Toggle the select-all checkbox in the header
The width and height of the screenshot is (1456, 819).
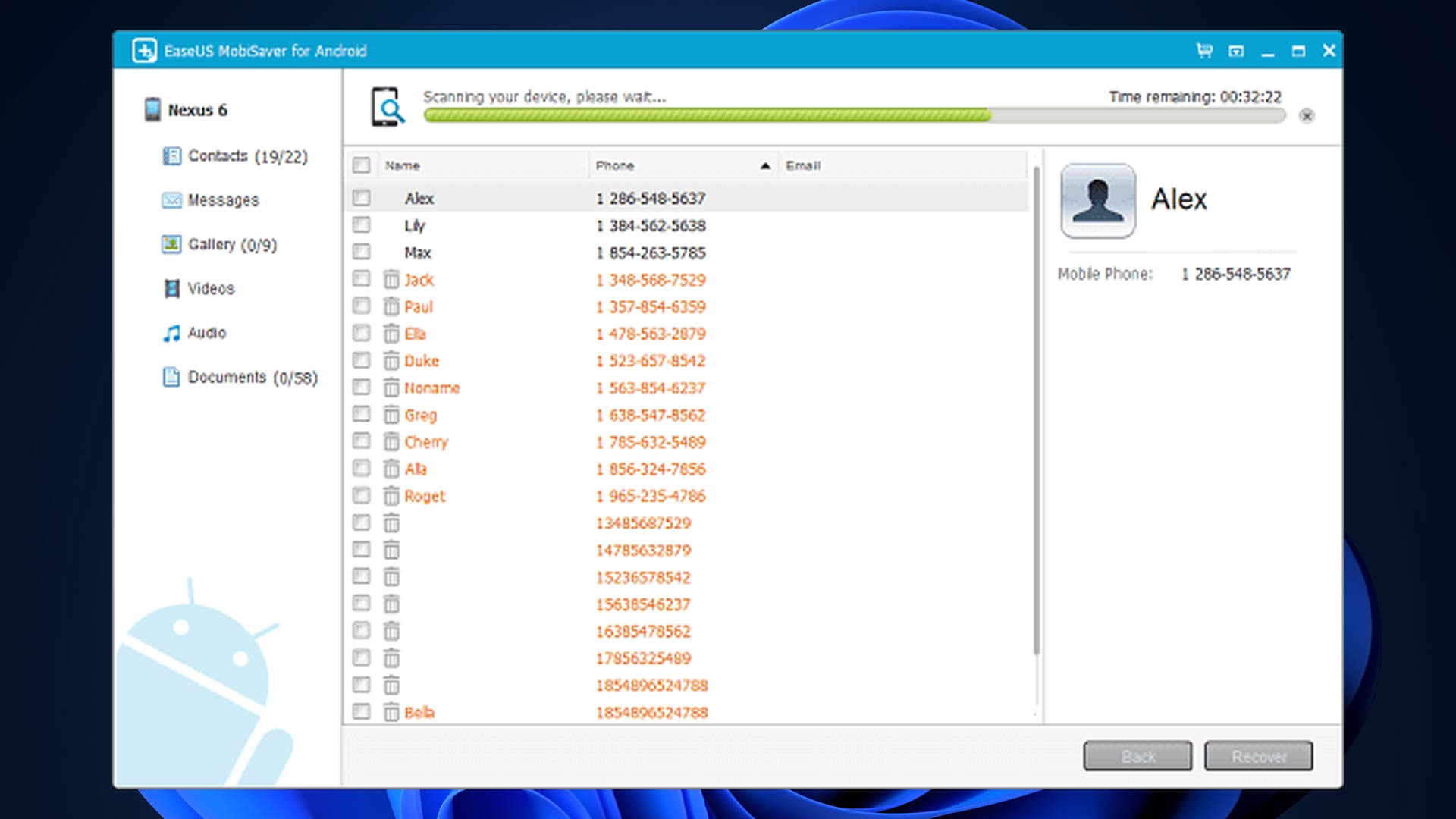(x=362, y=165)
